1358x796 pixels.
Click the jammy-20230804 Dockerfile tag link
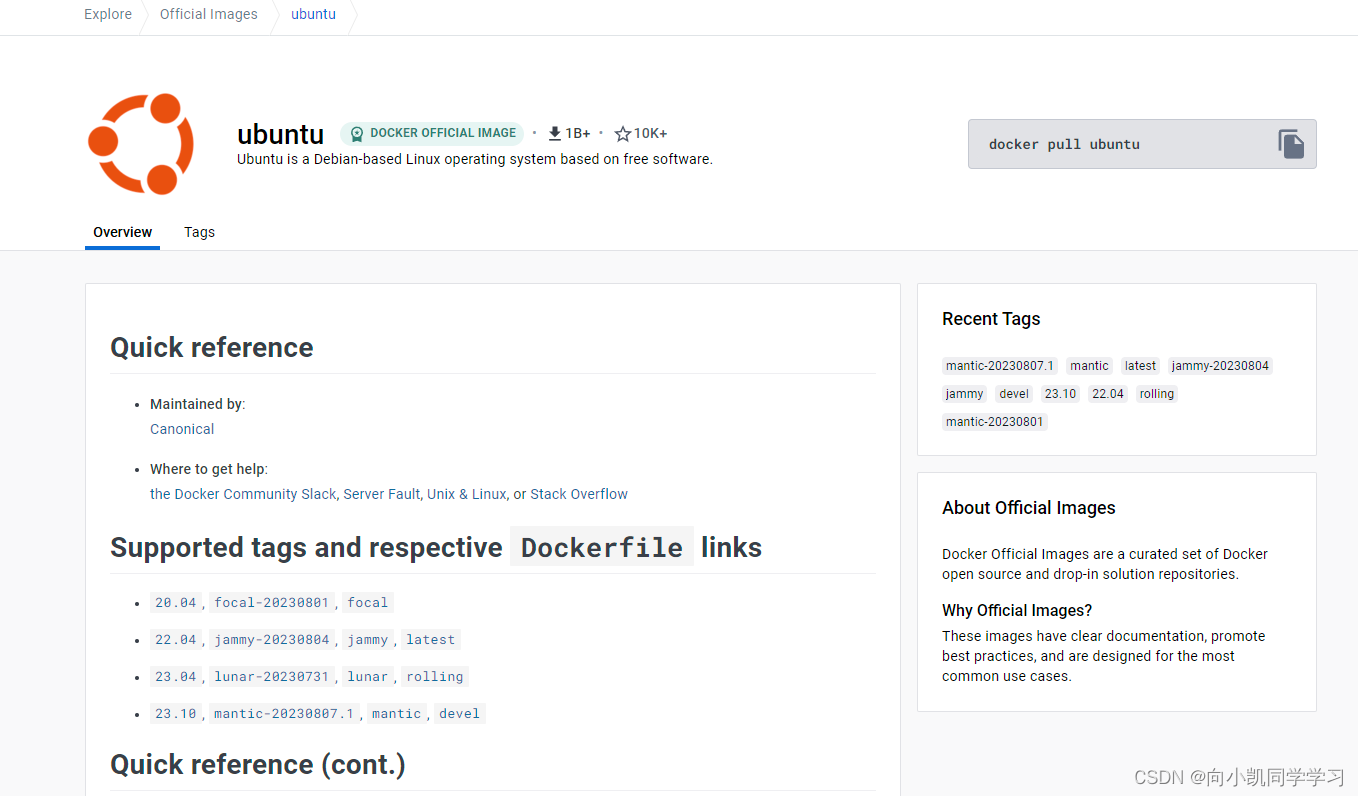[x=272, y=639]
